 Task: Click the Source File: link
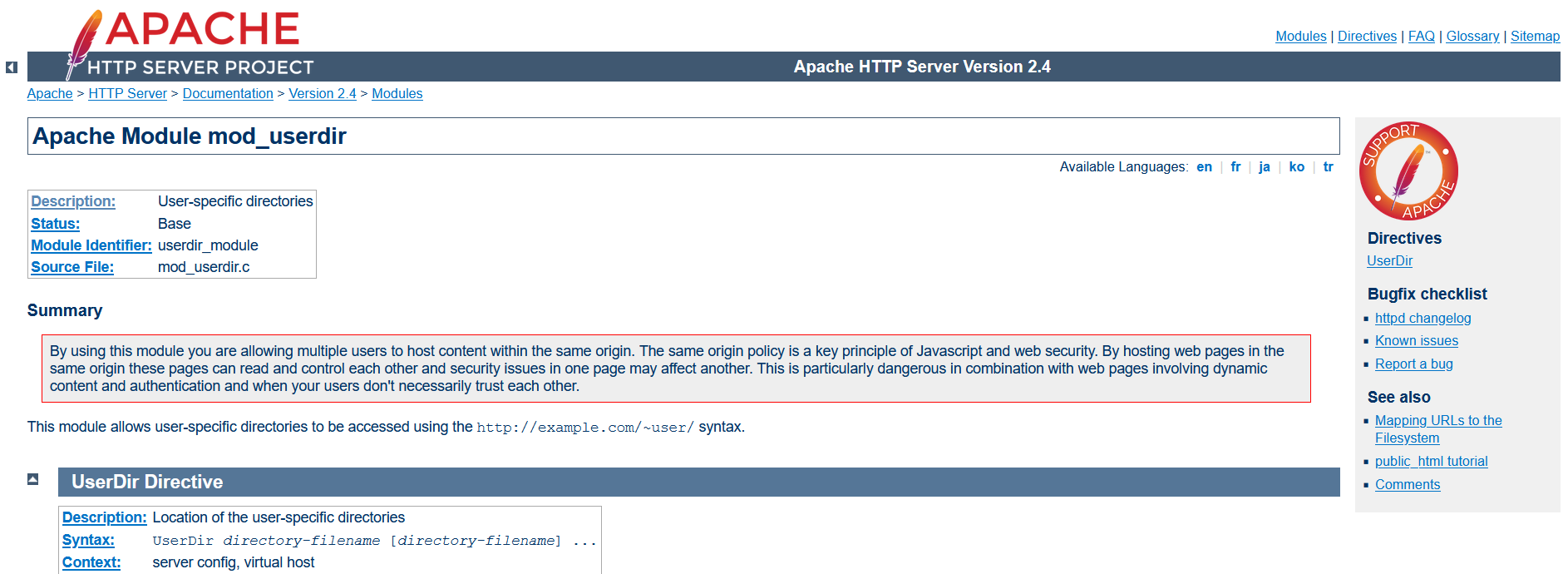(x=72, y=267)
